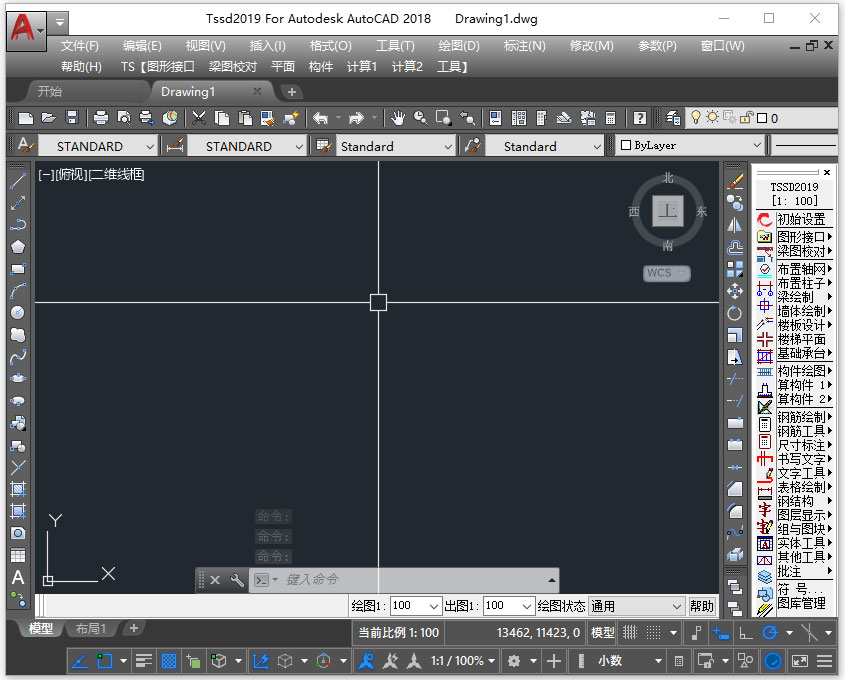Viewport: 845px width, 680px height.
Task: Open the WCS coordinate system dropdown
Action: pos(667,273)
